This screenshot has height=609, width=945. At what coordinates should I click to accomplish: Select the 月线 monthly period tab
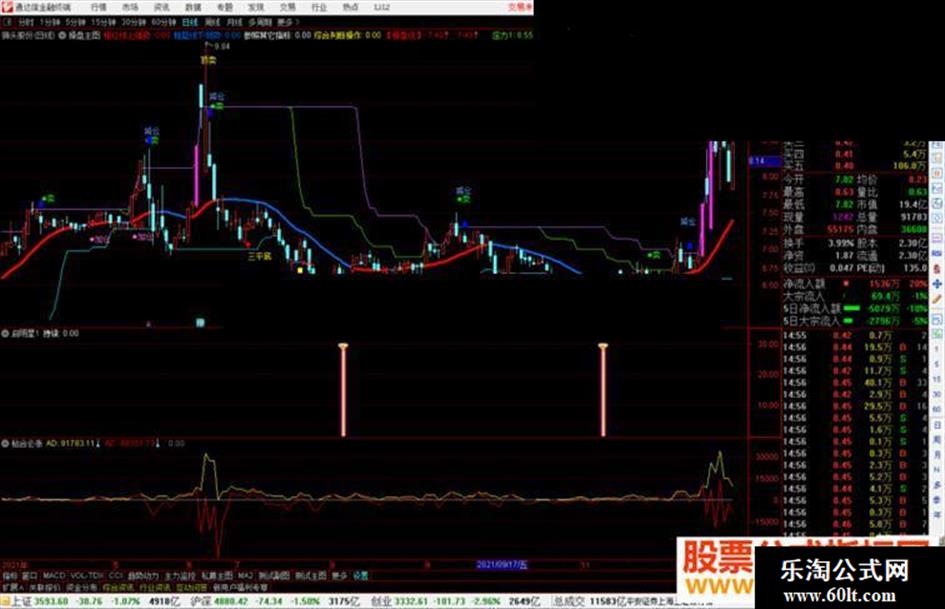pos(234,22)
